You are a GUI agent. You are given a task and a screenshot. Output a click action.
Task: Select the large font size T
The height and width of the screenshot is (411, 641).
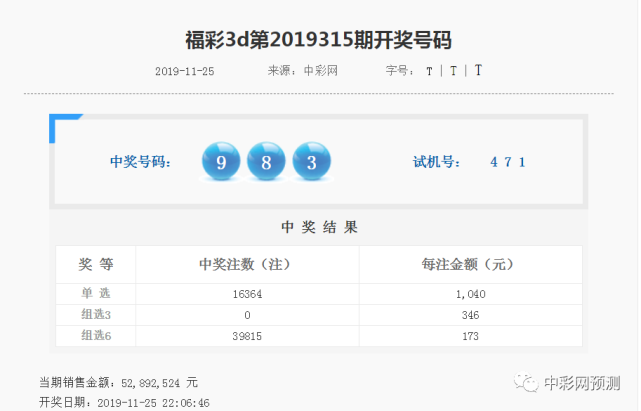coord(478,70)
